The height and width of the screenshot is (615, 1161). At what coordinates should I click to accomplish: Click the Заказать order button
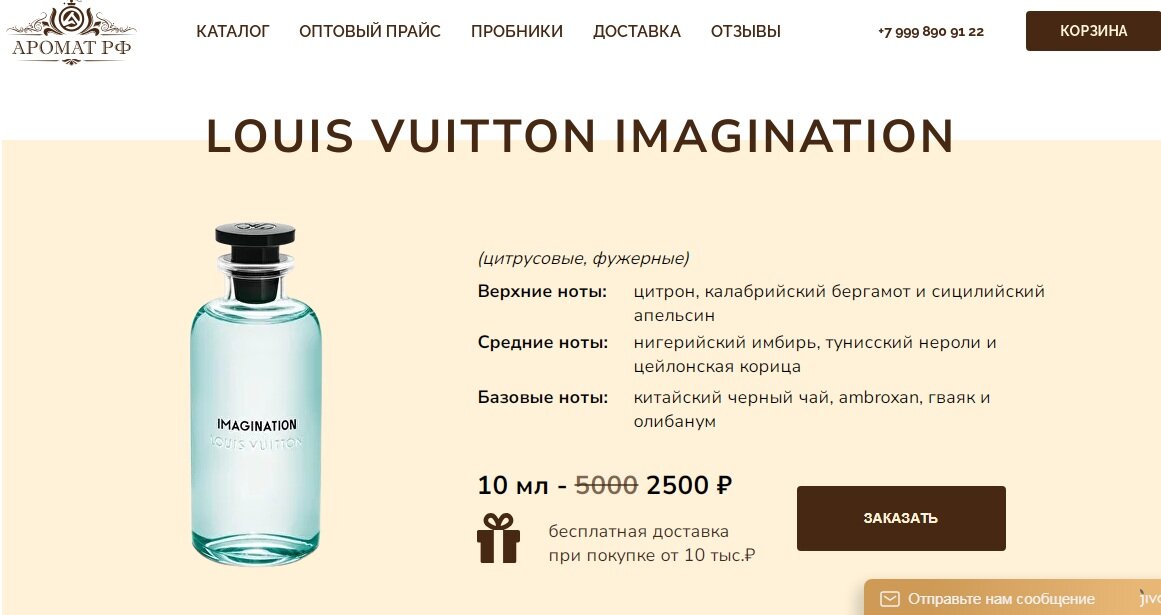tap(901, 518)
